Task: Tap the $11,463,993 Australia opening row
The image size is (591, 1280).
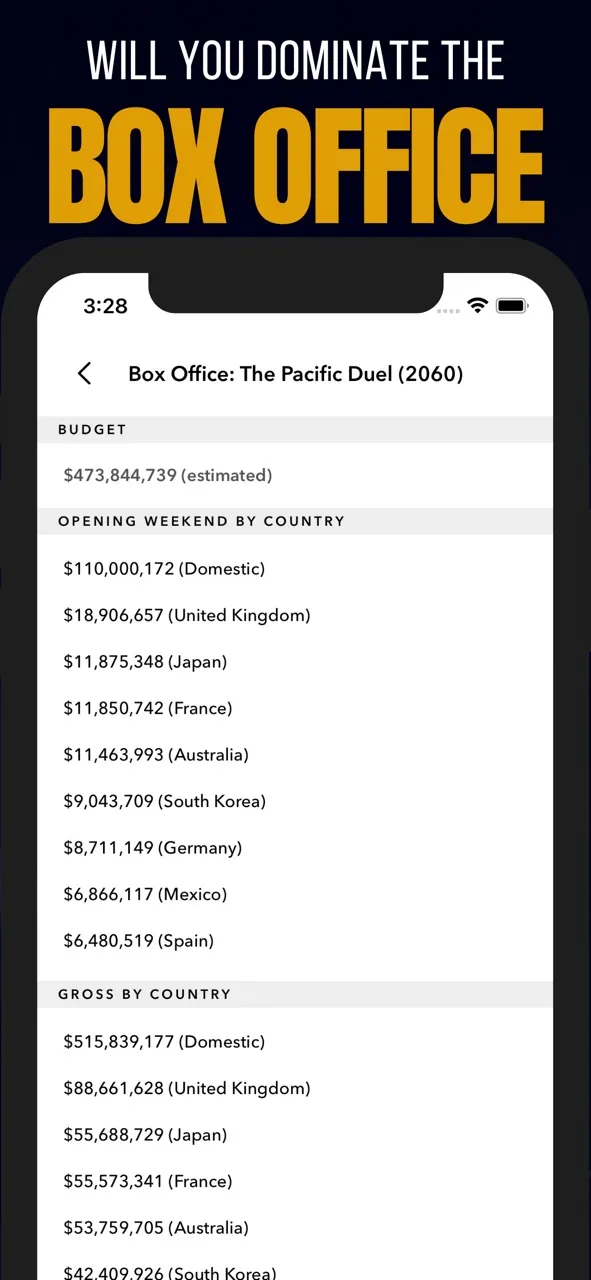Action: [x=295, y=754]
